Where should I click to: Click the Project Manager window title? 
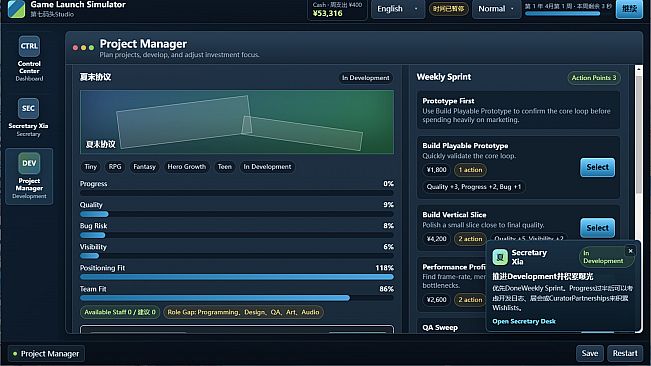(143, 44)
